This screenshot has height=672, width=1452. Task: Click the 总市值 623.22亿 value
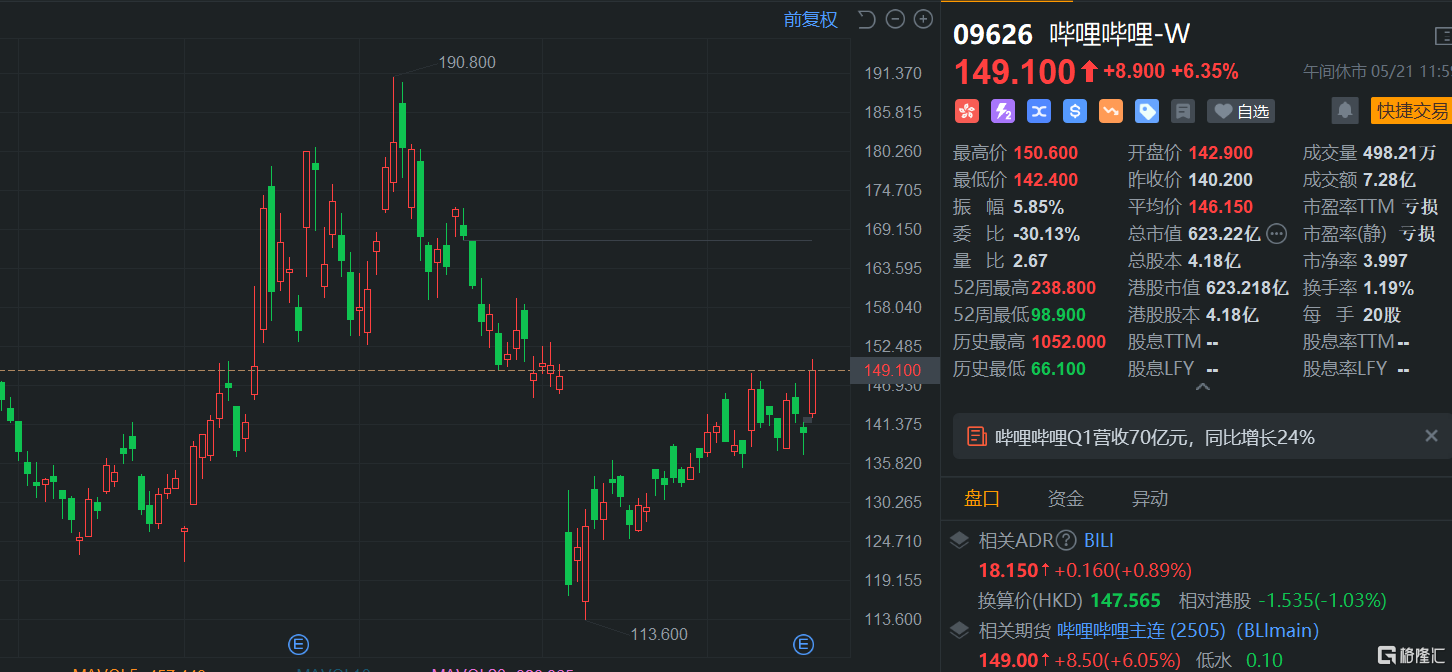coord(1224,234)
